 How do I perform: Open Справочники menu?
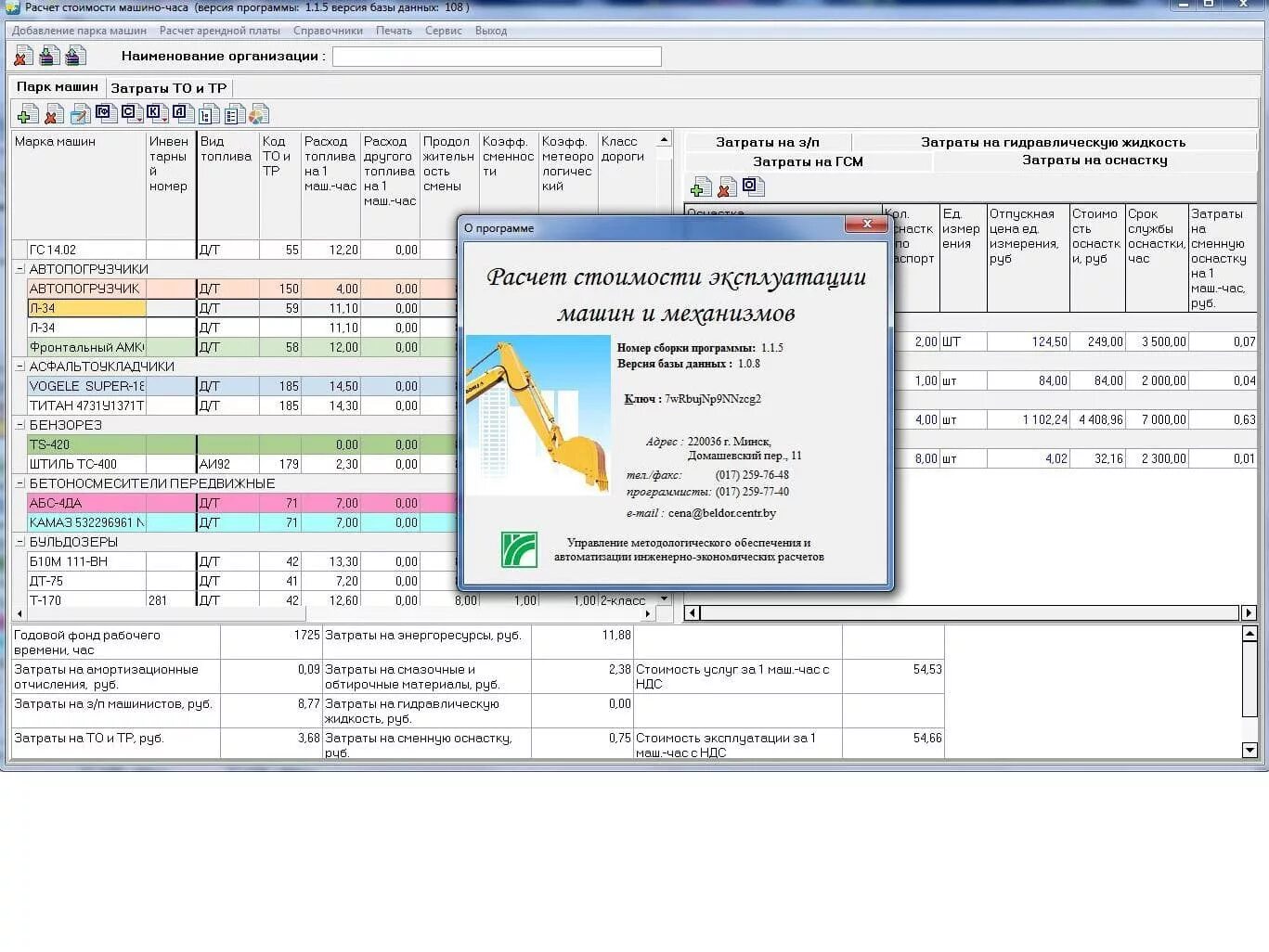coord(328,31)
